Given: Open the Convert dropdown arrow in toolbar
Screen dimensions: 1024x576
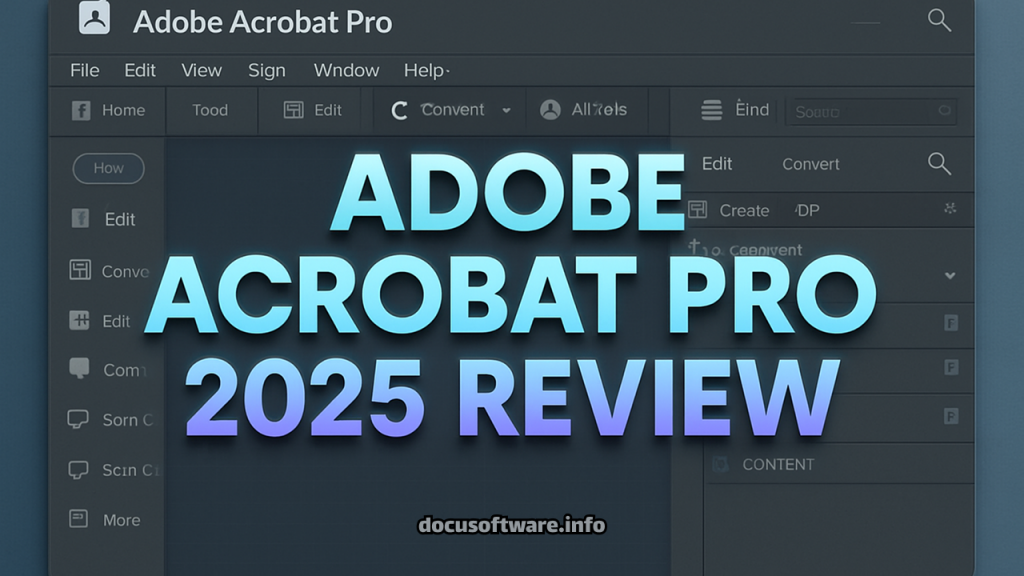Looking at the screenshot, I should coord(507,111).
